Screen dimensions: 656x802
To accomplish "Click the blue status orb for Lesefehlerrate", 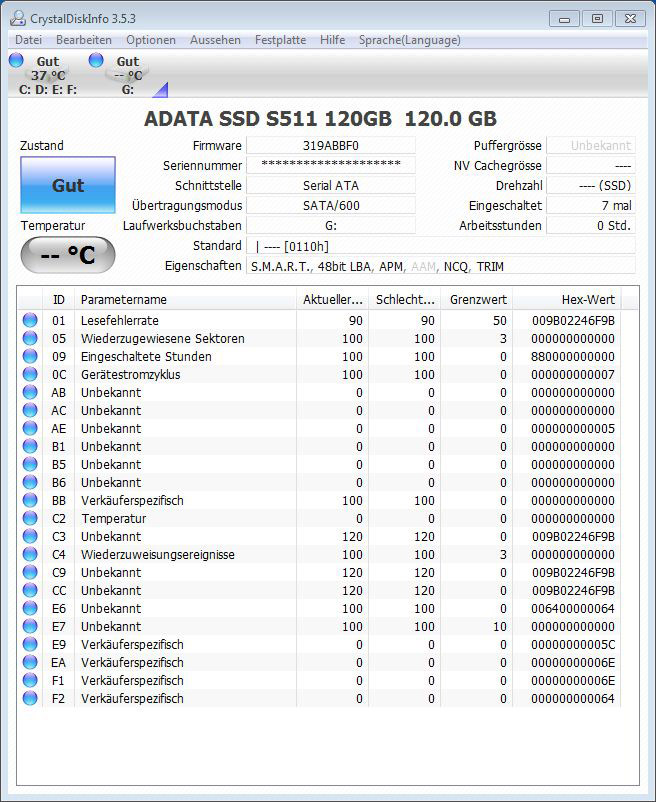I will pos(30,321).
